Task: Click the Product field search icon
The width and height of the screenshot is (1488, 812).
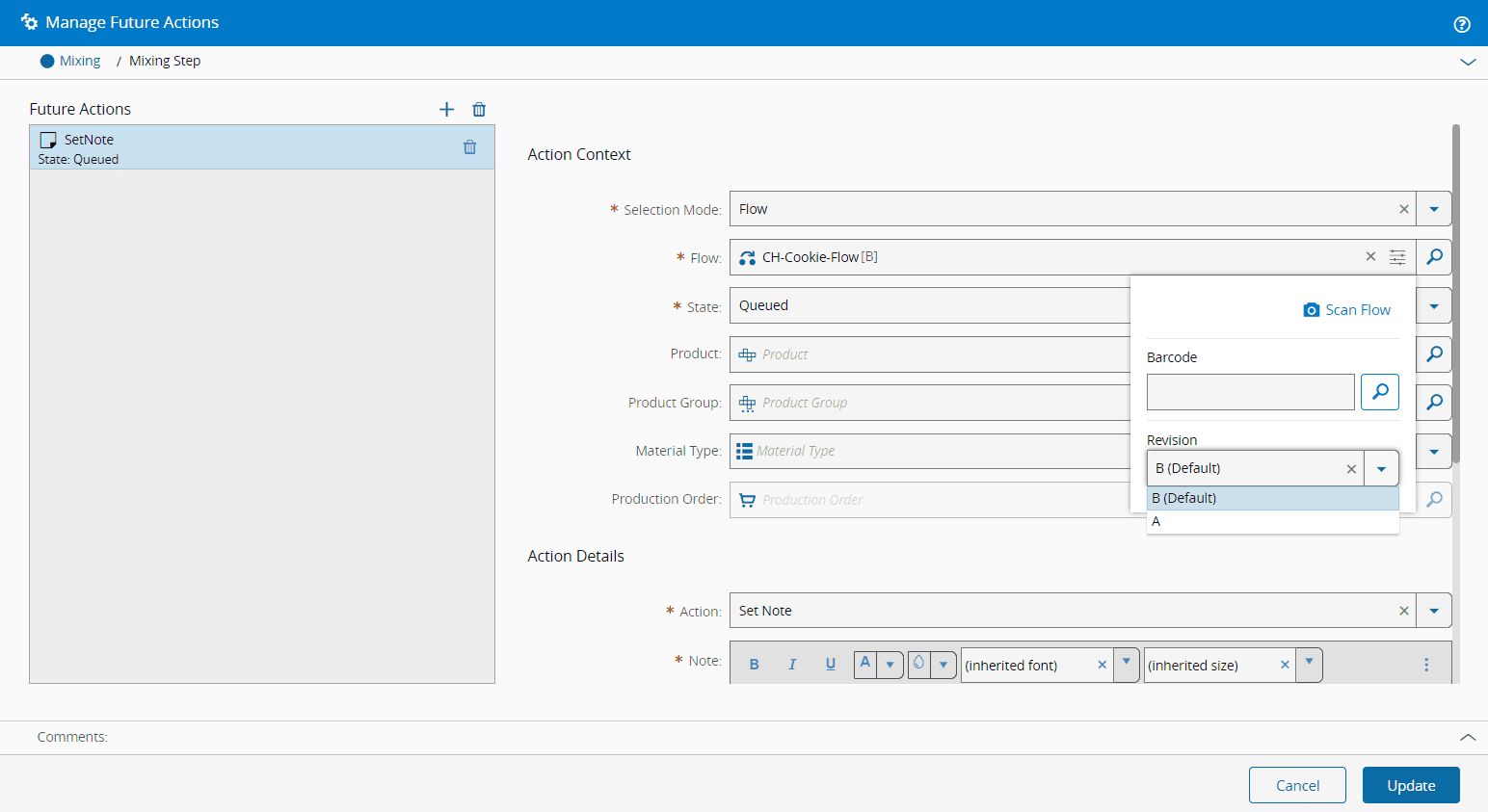Action: point(1434,354)
